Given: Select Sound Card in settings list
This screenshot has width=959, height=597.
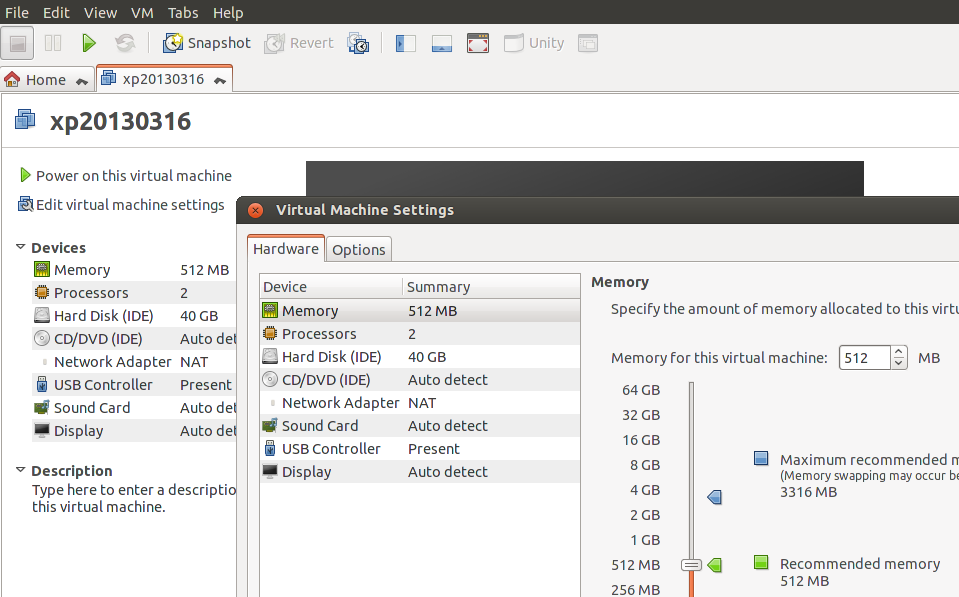Looking at the screenshot, I should tap(420, 426).
